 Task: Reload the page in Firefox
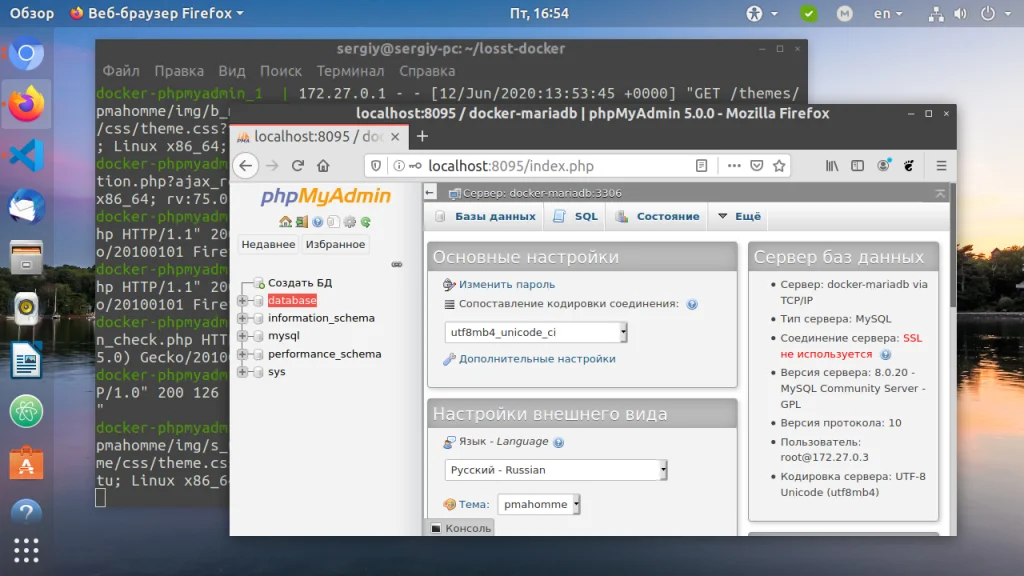tap(298, 166)
